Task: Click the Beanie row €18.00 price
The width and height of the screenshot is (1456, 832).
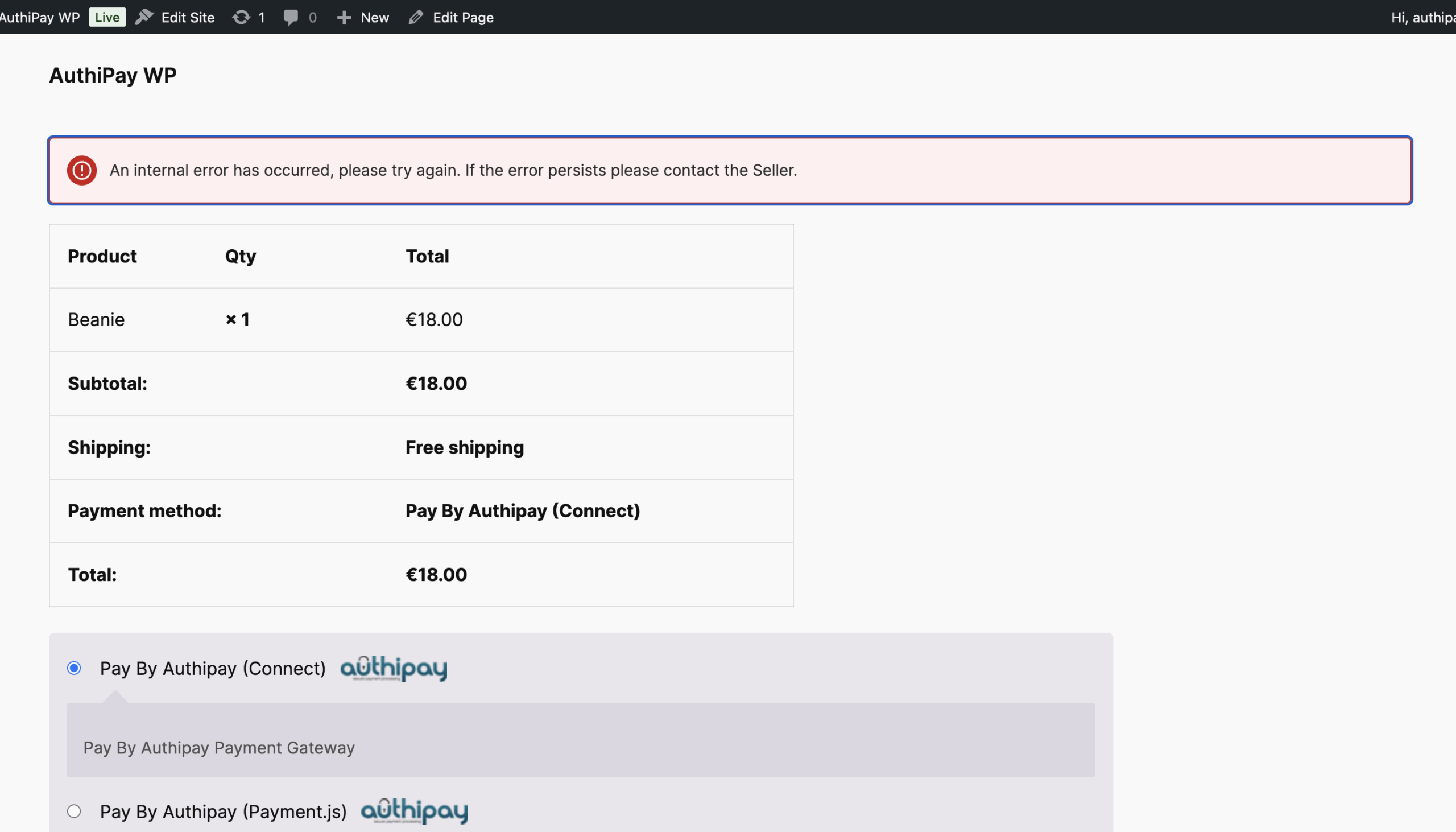Action: pos(435,319)
